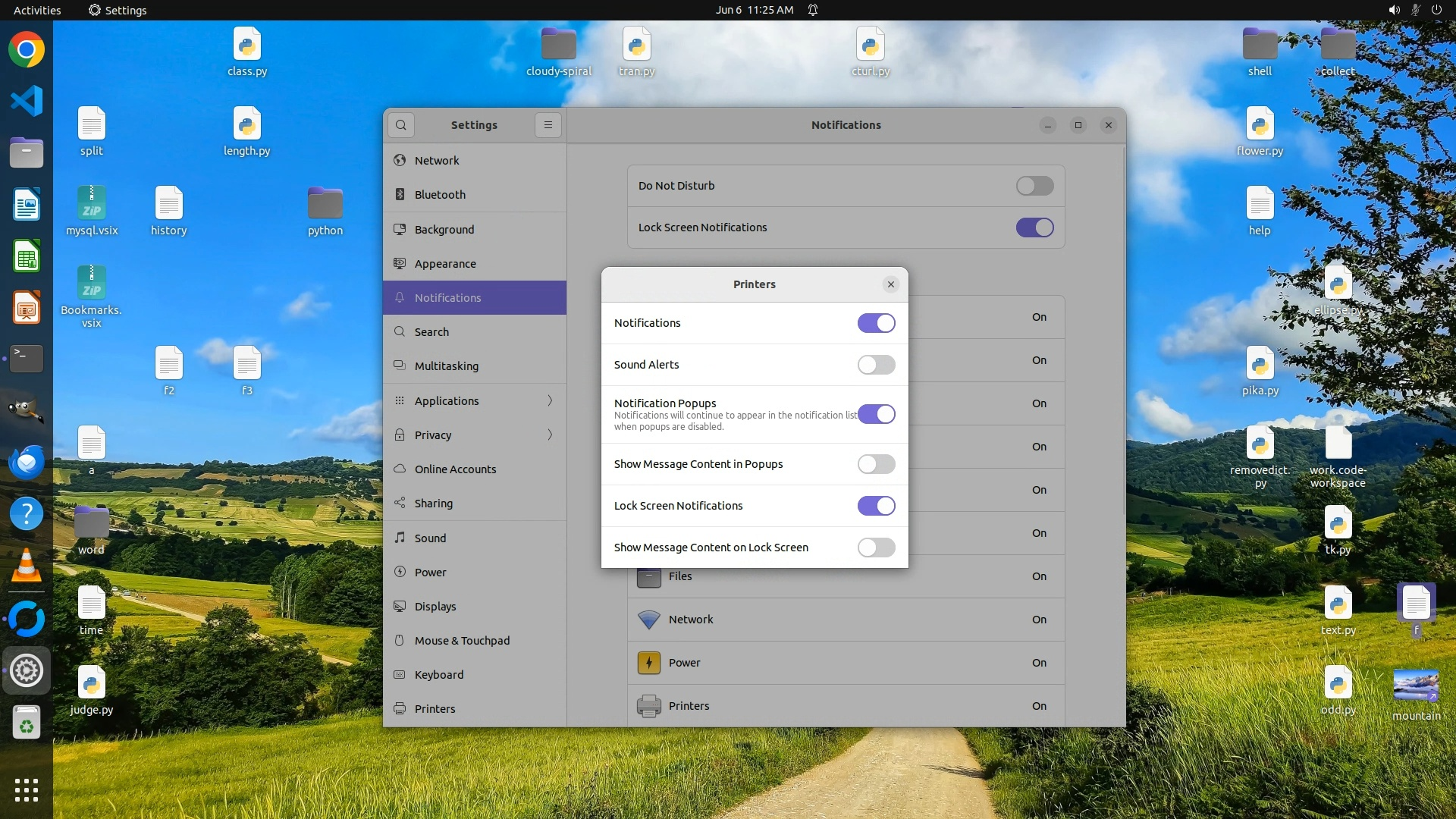
Task: Close the Printers dialog
Action: [x=891, y=284]
